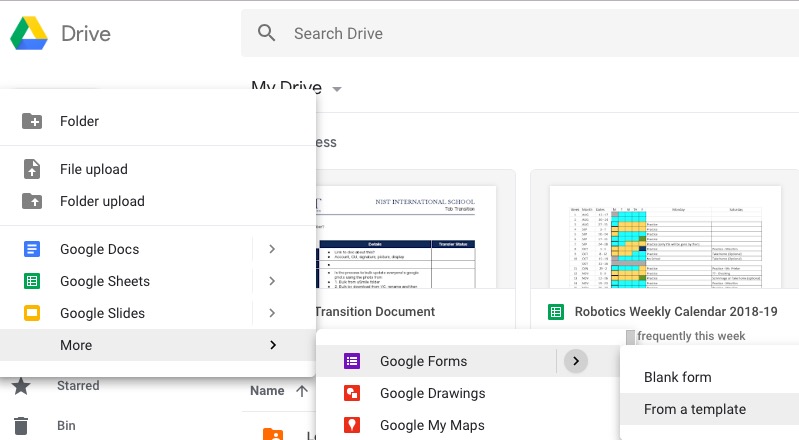This screenshot has height=440, width=799.
Task: Open the My Drive dropdown arrow
Action: pos(337,89)
